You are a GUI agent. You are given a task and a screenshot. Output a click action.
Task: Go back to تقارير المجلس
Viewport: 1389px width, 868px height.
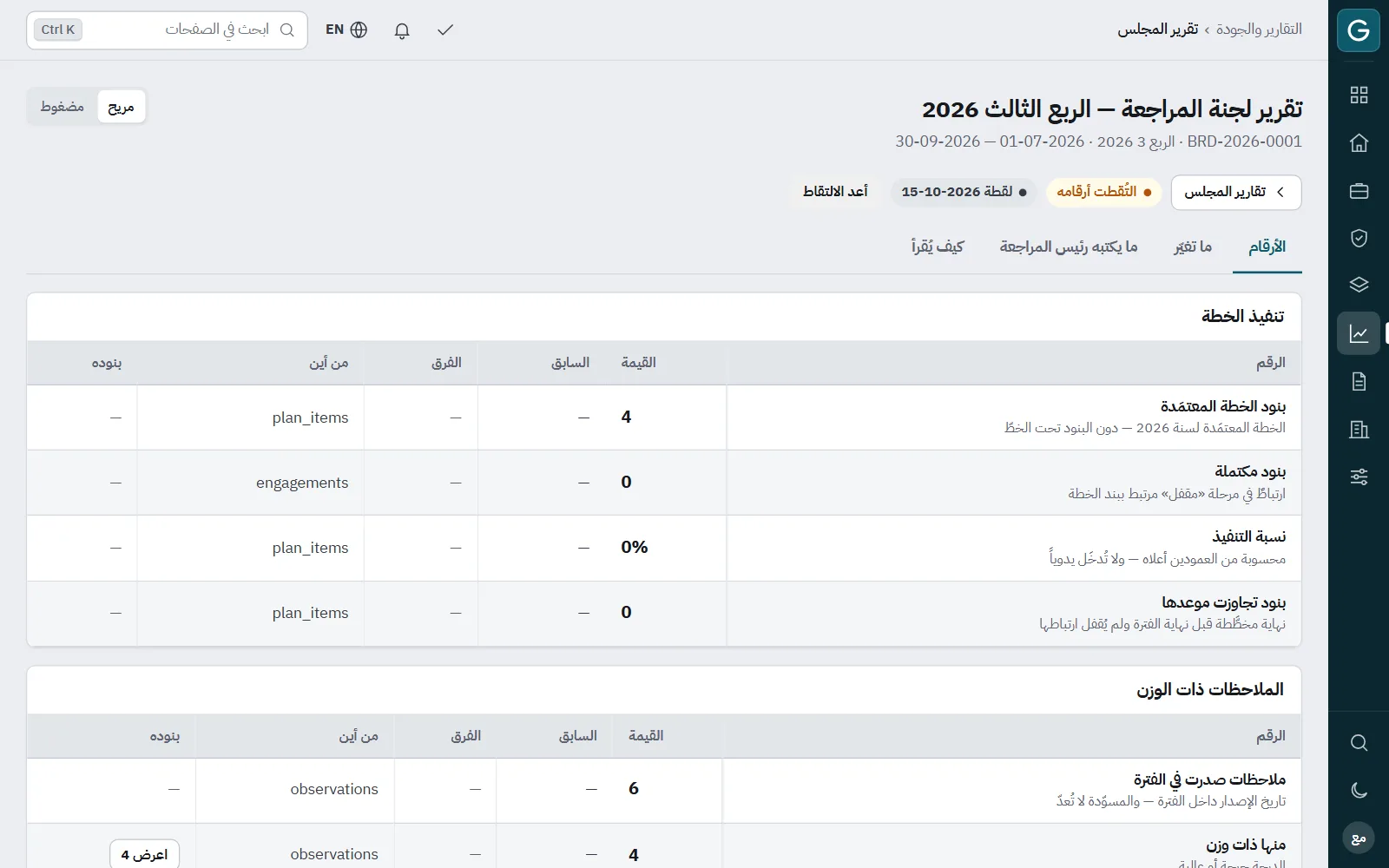[1235, 192]
